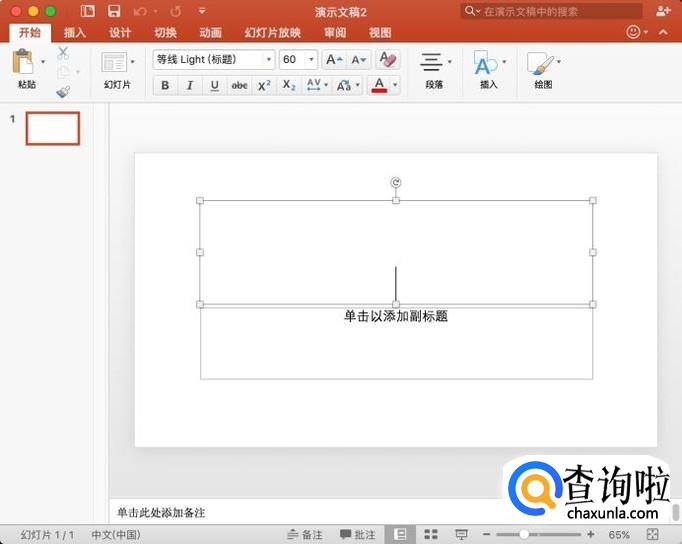Expand the Paste options arrow
Image resolution: width=682 pixels, height=544 pixels.
[x=43, y=62]
